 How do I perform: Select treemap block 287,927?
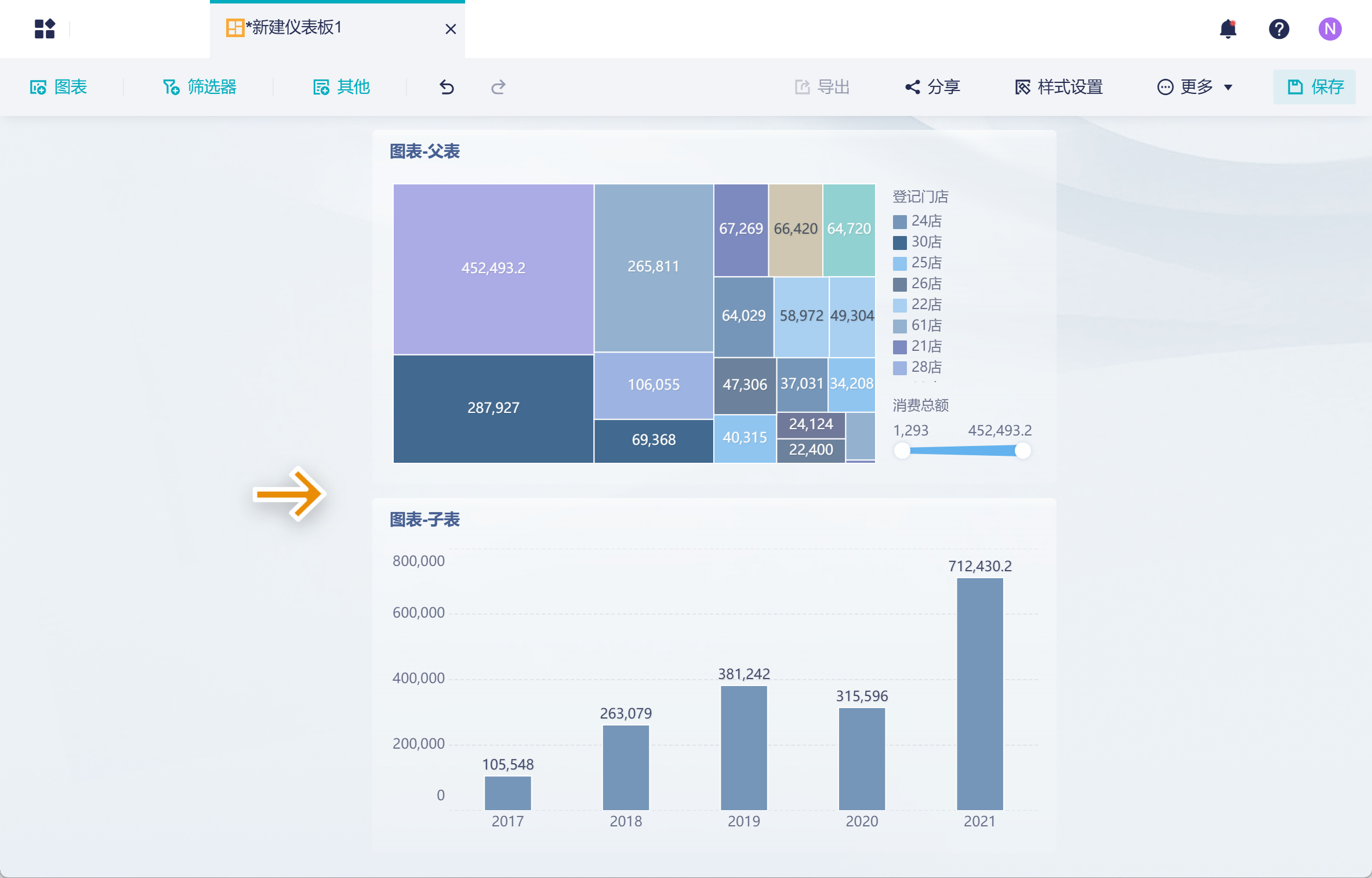[x=493, y=409]
